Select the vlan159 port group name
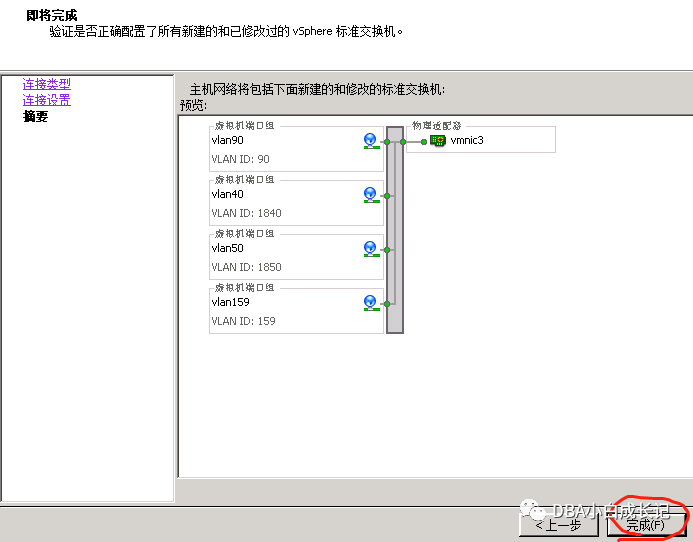This screenshot has height=542, width=693. pyautogui.click(x=231, y=302)
